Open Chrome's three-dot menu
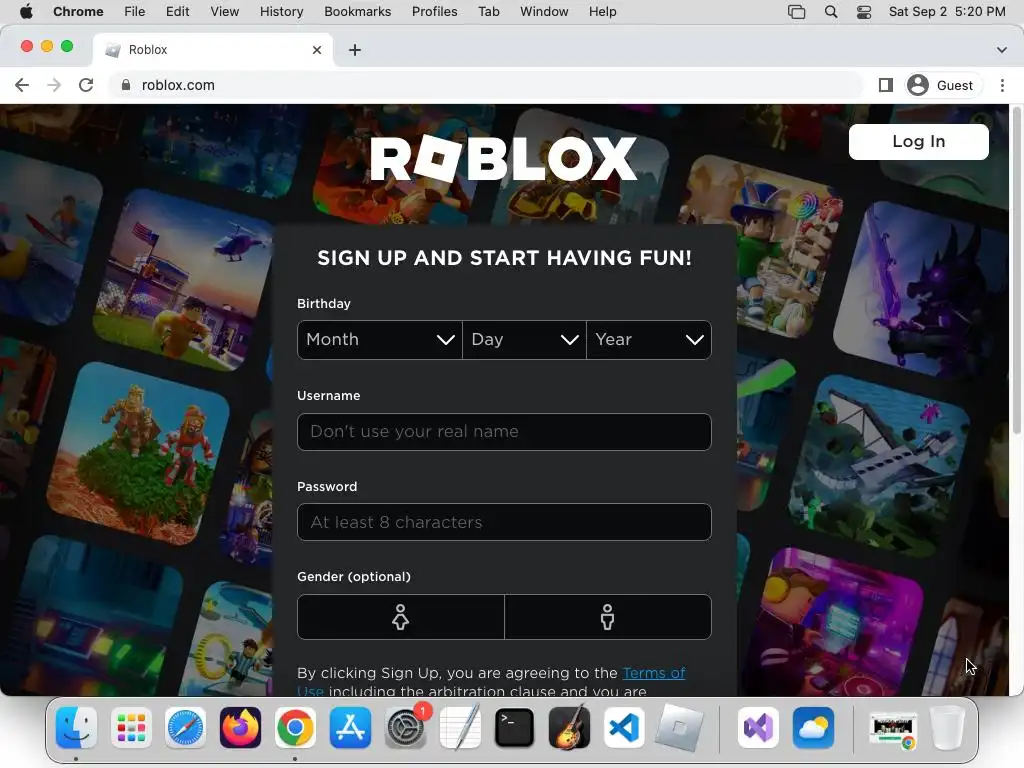This screenshot has width=1024, height=768. click(1002, 86)
